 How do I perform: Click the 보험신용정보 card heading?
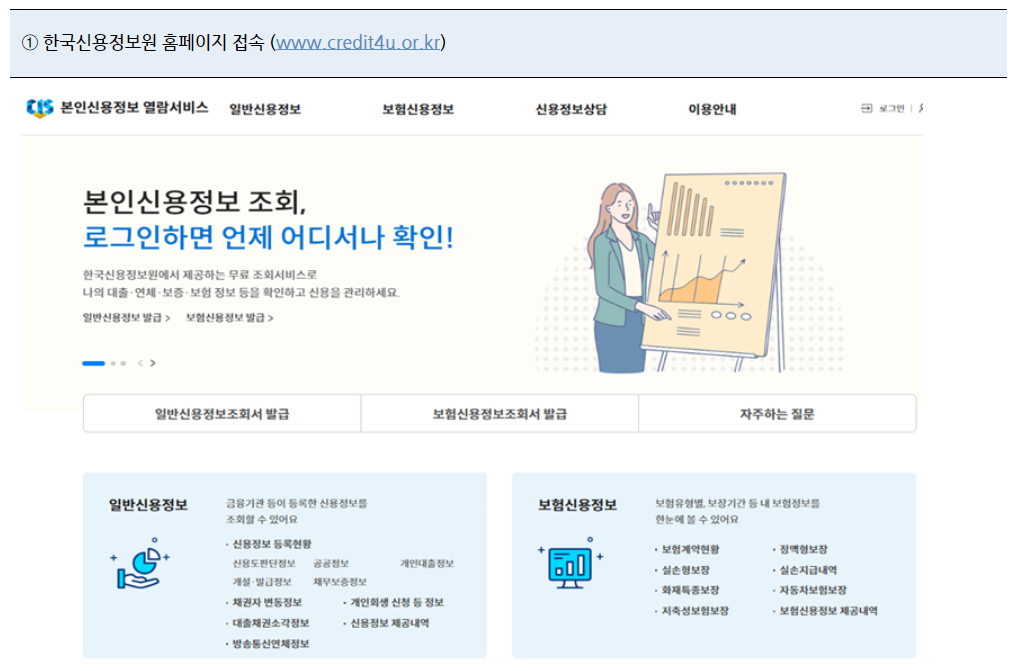[x=578, y=505]
